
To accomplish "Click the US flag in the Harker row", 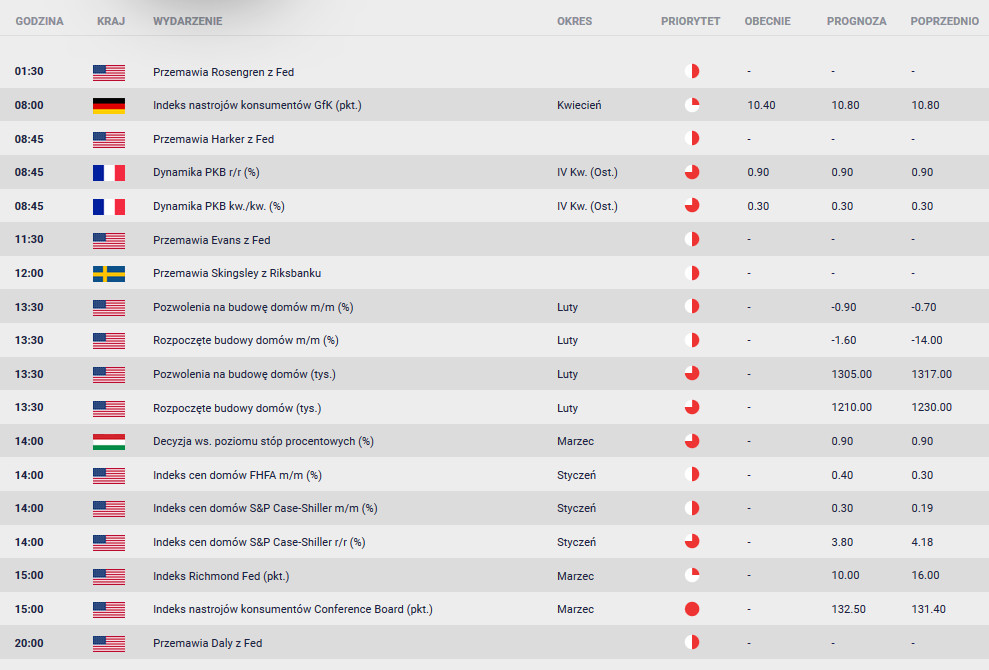I will coord(108,139).
